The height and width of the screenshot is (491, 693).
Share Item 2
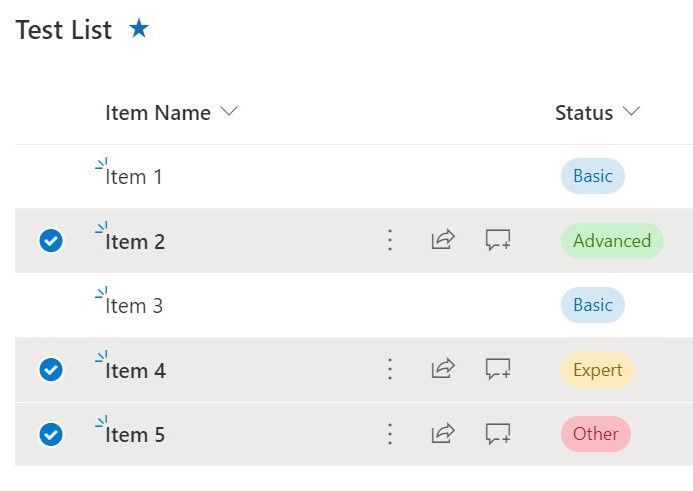(x=443, y=240)
